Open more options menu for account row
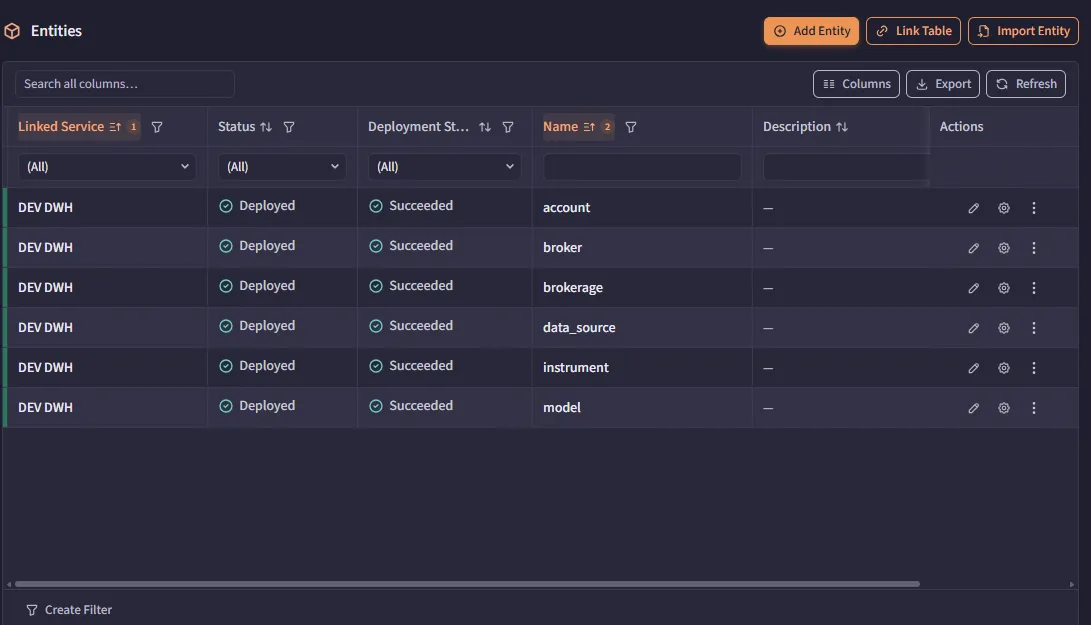 [x=1033, y=208]
